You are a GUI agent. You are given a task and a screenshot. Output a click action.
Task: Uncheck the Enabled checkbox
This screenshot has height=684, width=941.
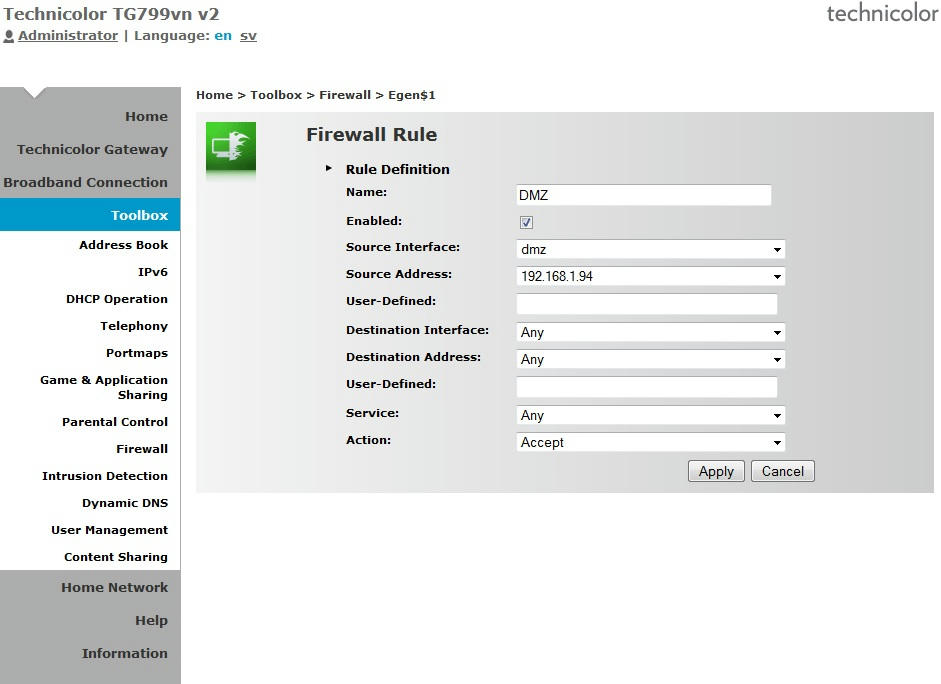(526, 222)
